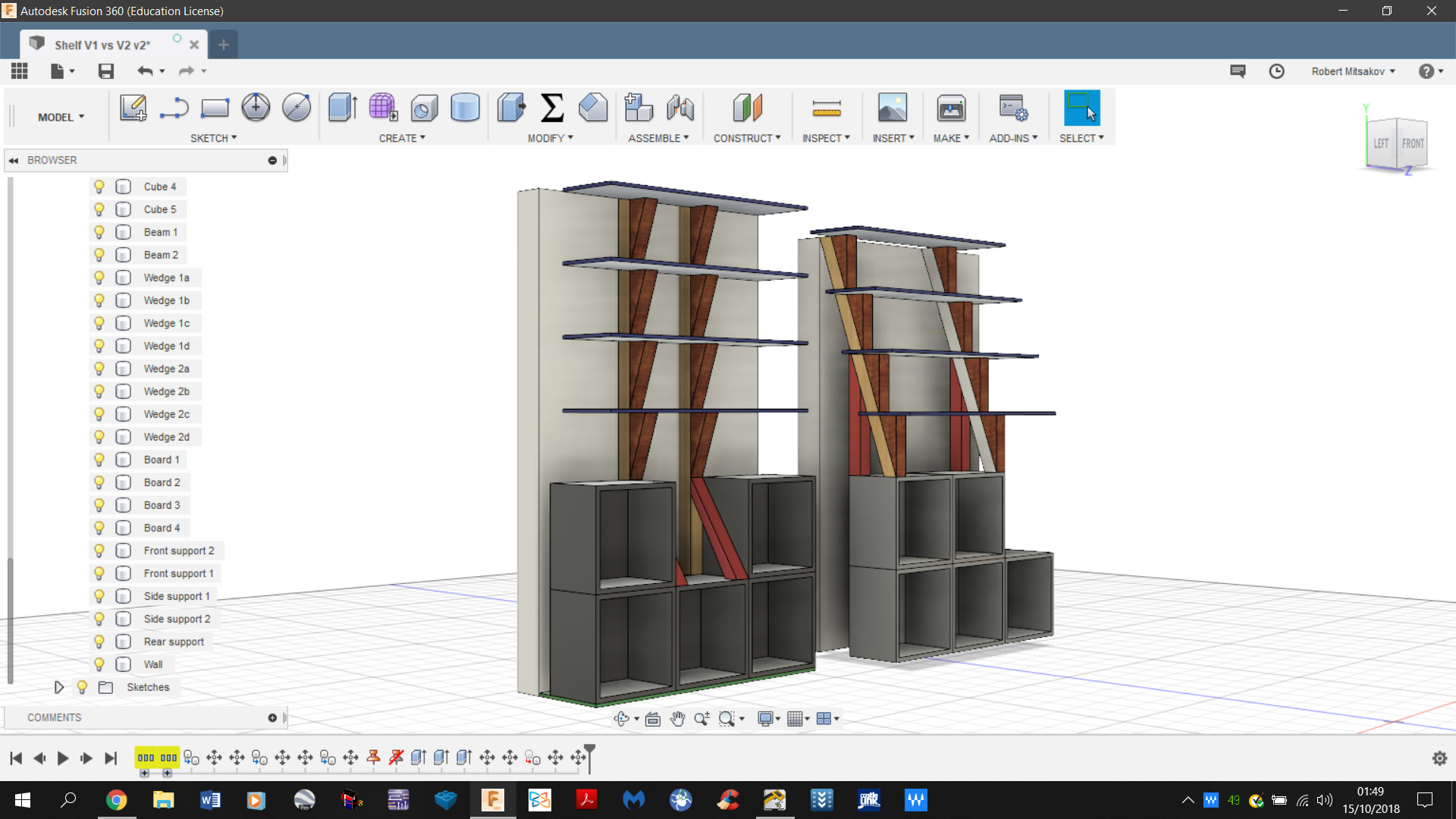Screen dimensions: 1456x819
Task: Toggle visibility of Rear support
Action: 99,642
